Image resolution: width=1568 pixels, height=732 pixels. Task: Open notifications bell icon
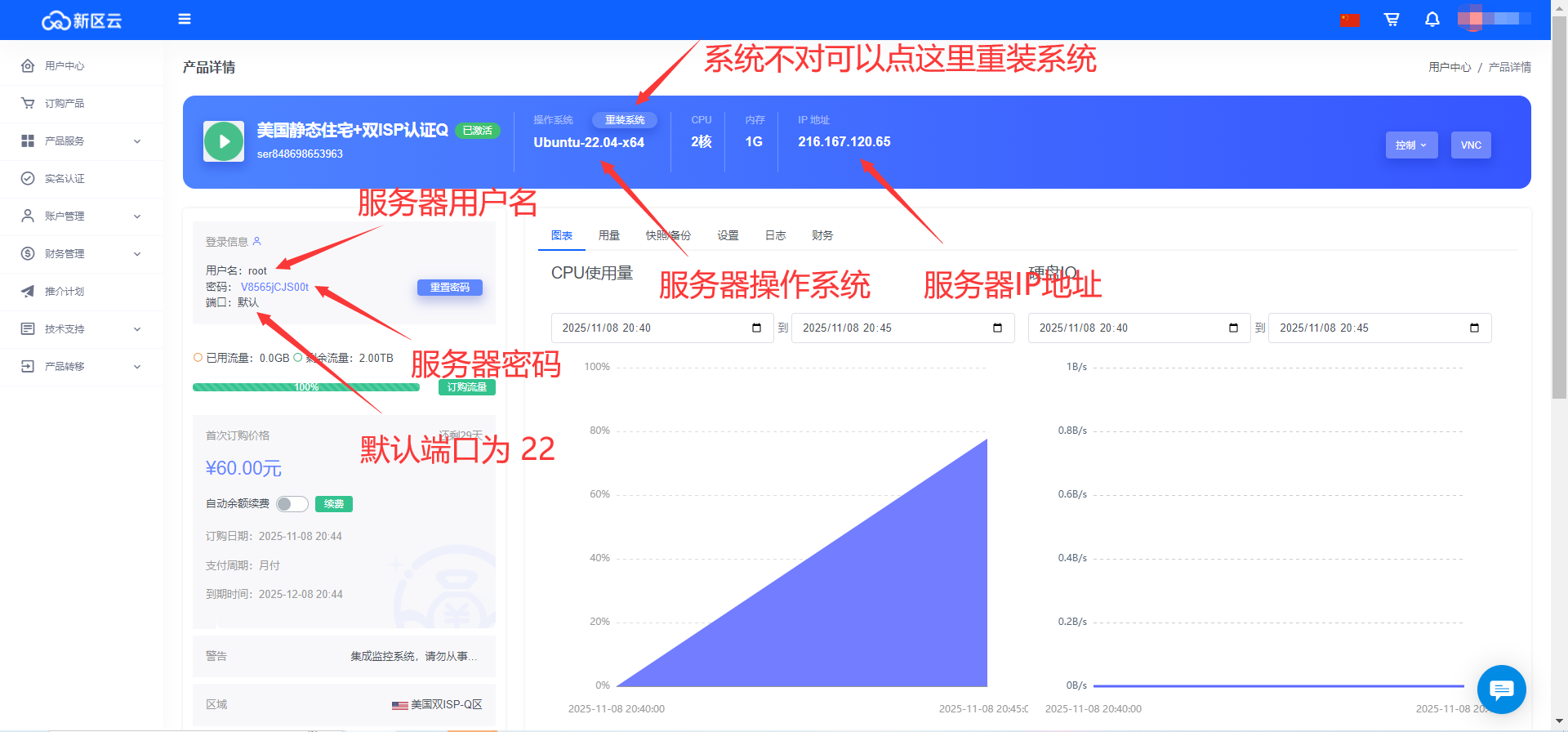(1432, 19)
